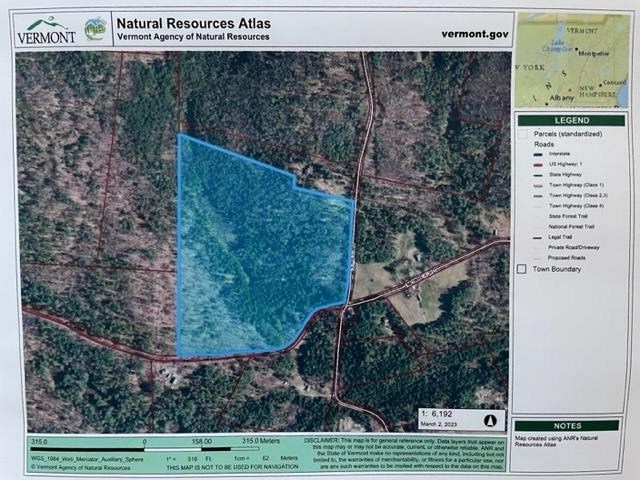
Task: Toggle the Parcels (standardized) legend box
Action: click(522, 133)
